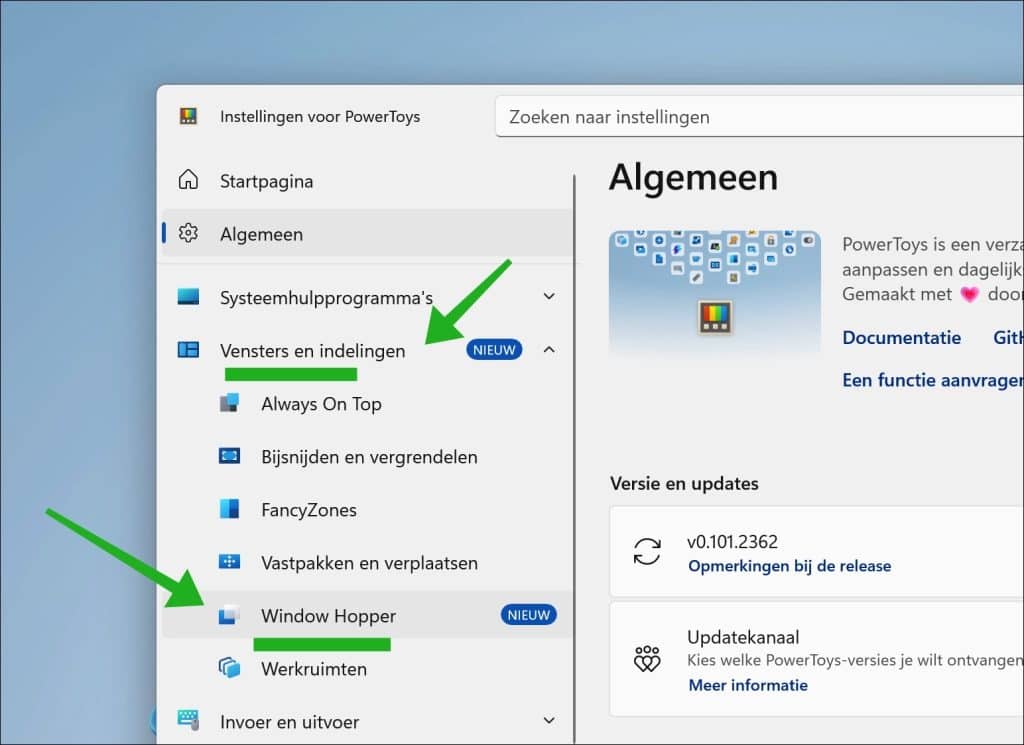This screenshot has width=1024, height=745.
Task: Click the PowerToys app logo icon
Action: 188,117
